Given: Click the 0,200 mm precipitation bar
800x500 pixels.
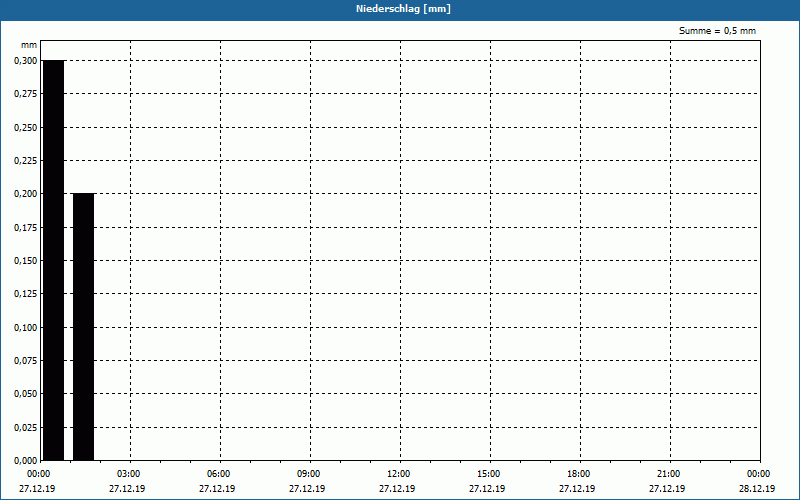Looking at the screenshot, I should click(84, 327).
